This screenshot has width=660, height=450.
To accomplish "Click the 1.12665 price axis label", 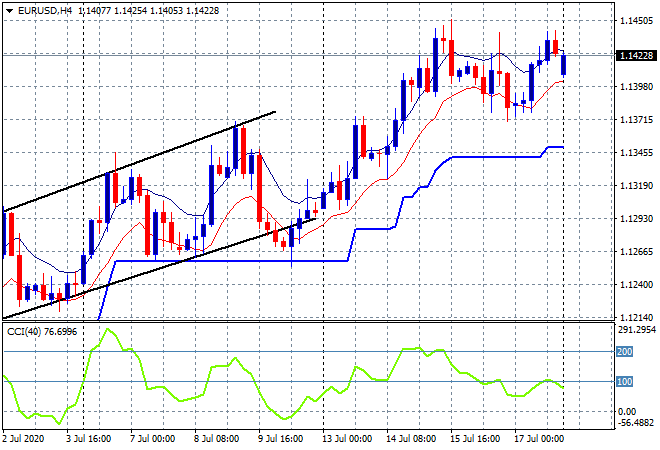I will [x=637, y=252].
